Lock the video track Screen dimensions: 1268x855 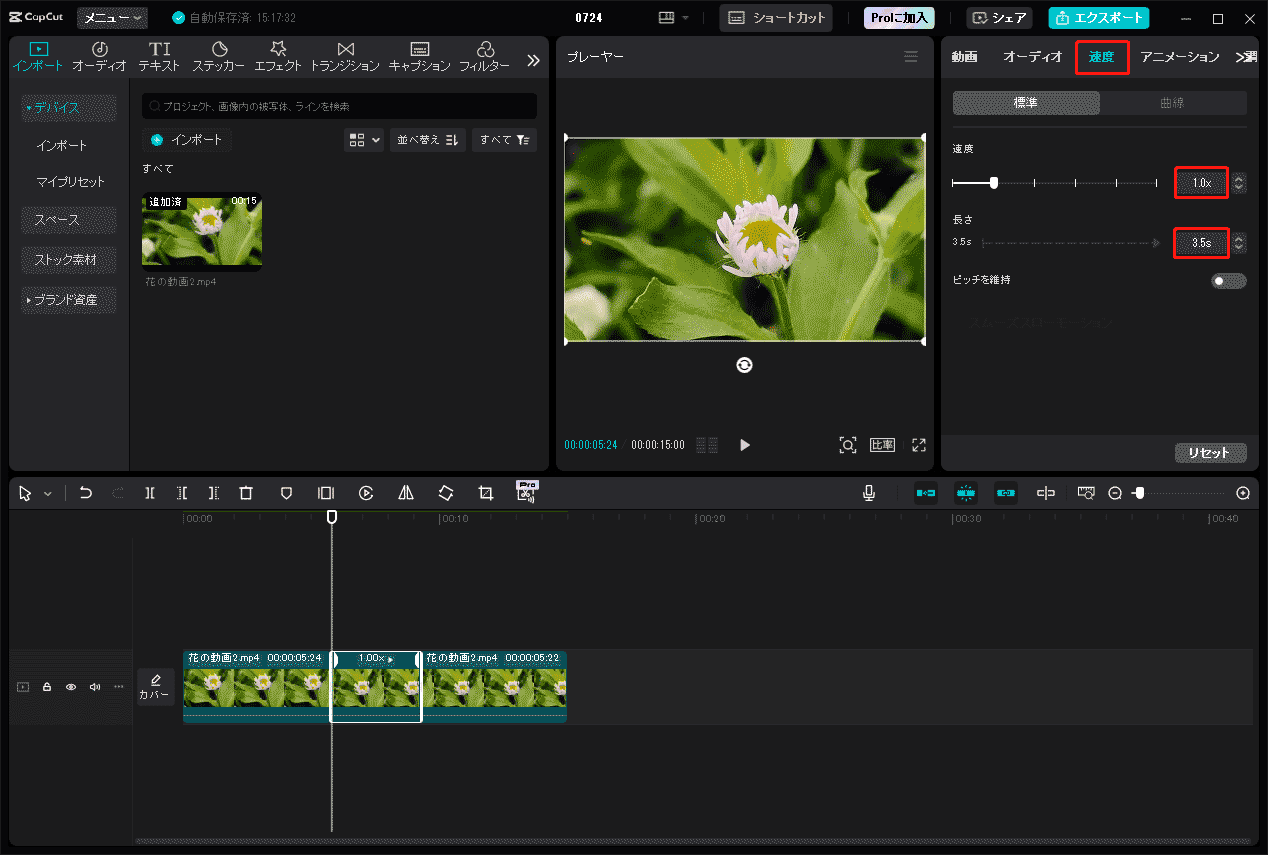[x=47, y=687]
